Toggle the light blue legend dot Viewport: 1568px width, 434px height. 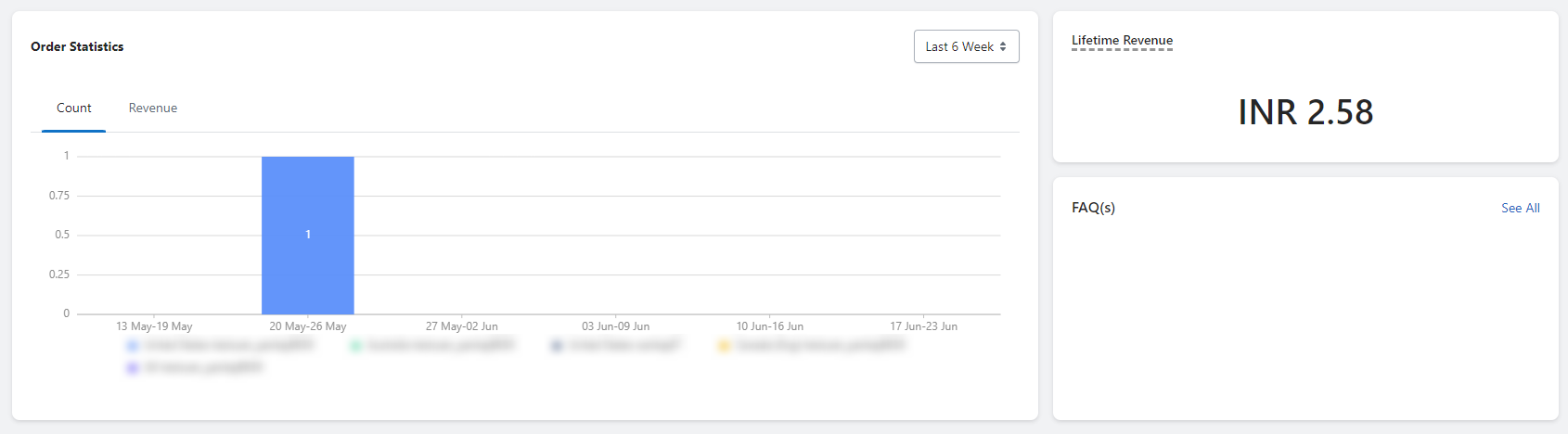click(132, 346)
